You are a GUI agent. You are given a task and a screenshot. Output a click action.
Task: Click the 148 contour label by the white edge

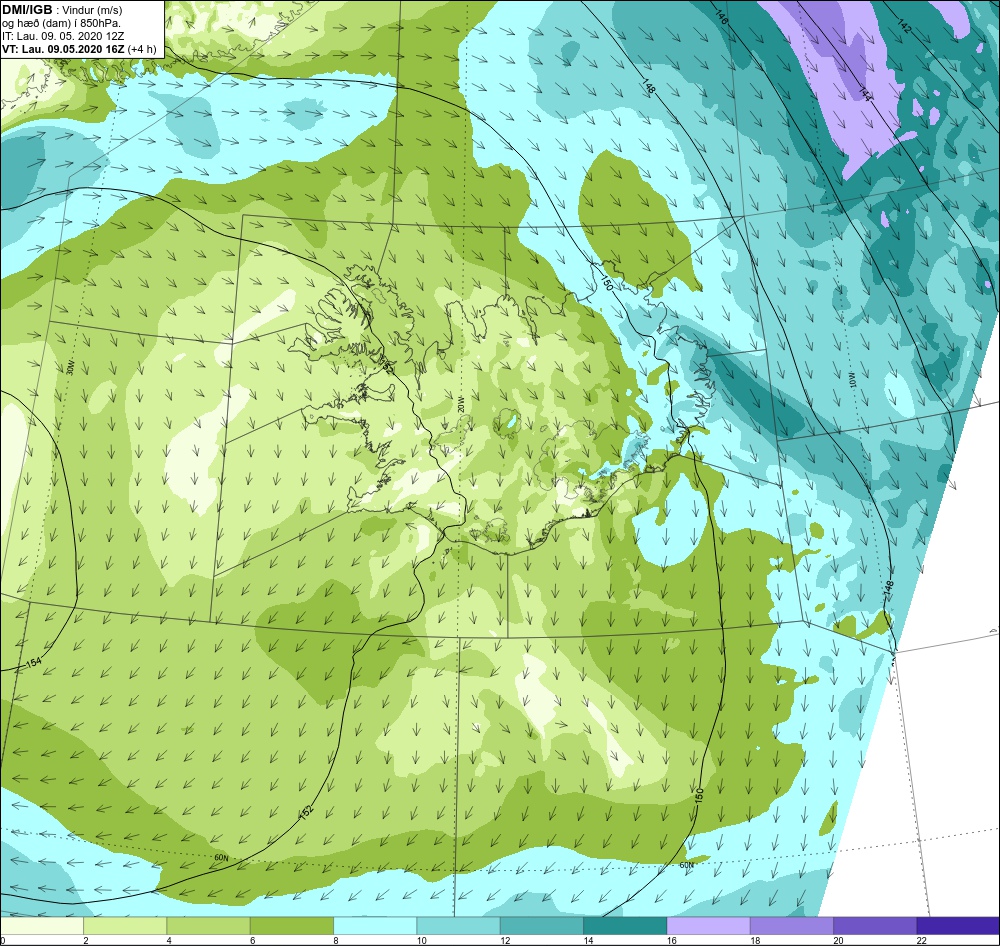(x=889, y=589)
